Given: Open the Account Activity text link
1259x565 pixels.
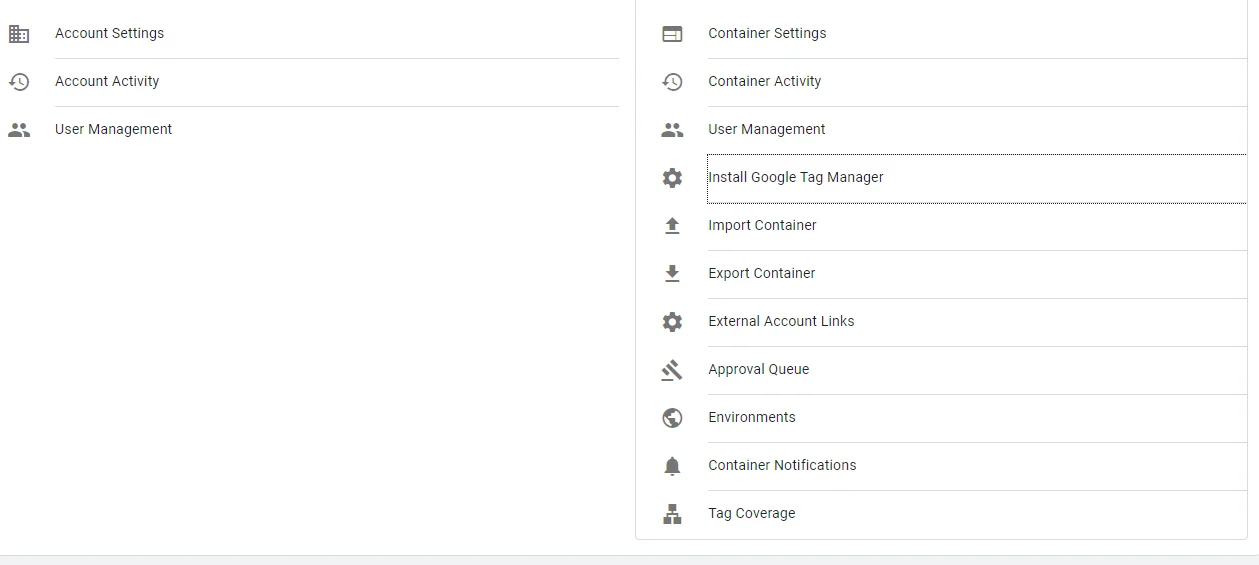Looking at the screenshot, I should [107, 81].
